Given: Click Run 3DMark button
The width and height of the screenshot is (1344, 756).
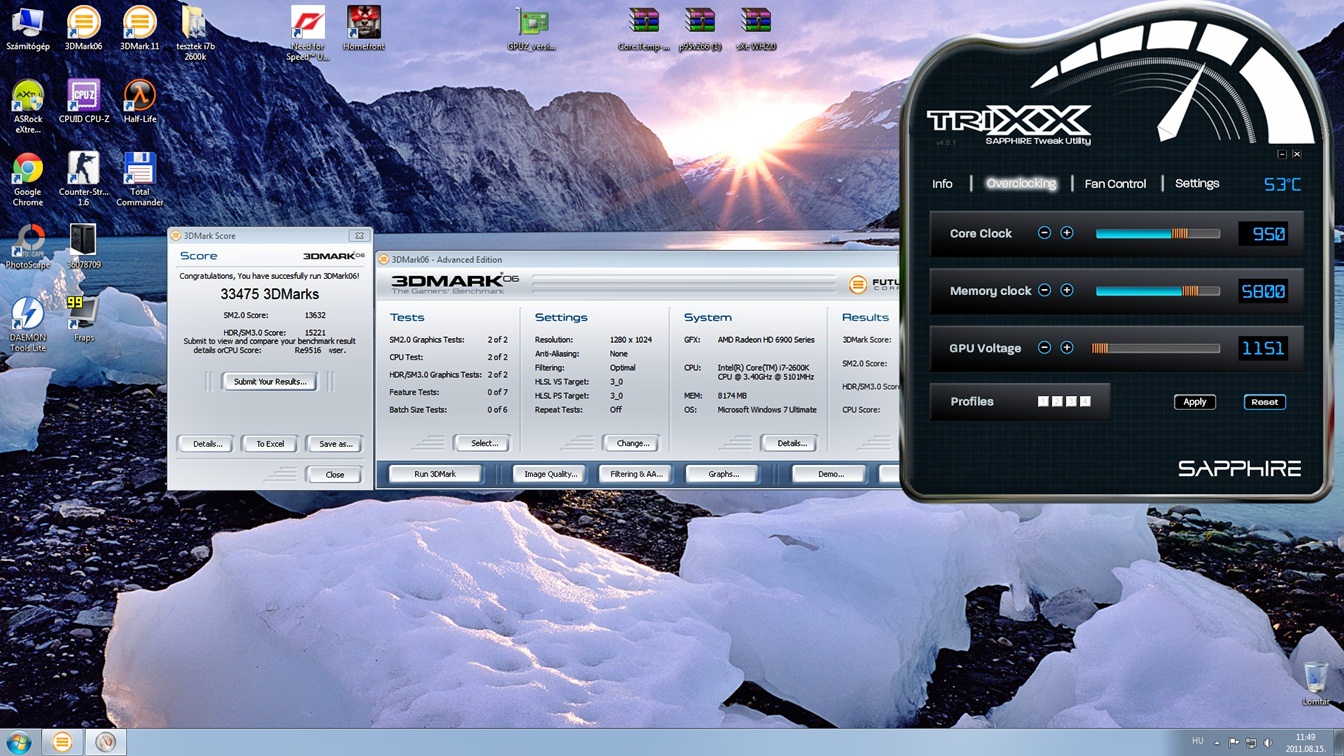Looking at the screenshot, I should tap(435, 474).
